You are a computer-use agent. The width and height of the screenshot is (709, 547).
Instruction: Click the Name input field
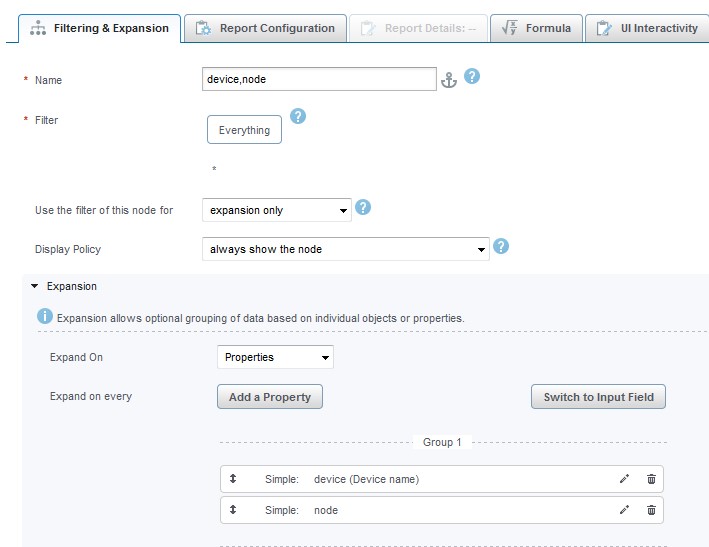pyautogui.click(x=319, y=79)
